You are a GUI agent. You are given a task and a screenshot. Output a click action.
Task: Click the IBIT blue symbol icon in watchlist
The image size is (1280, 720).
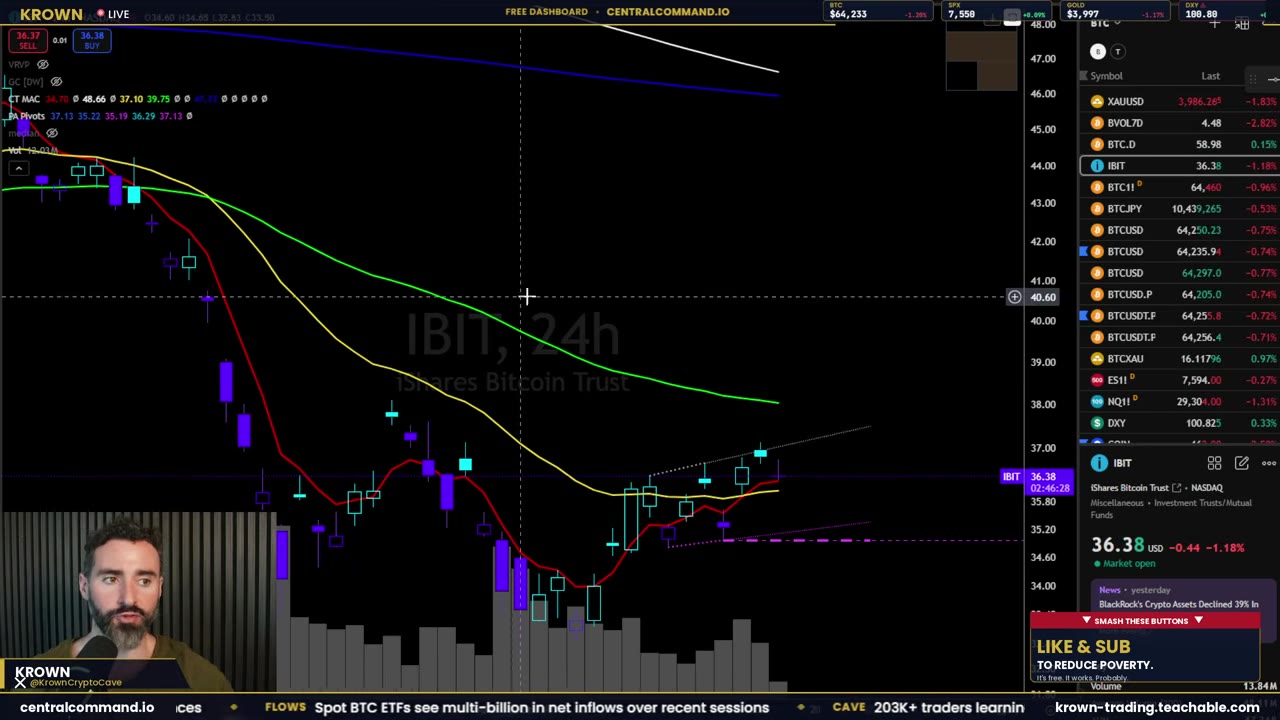tap(1097, 166)
